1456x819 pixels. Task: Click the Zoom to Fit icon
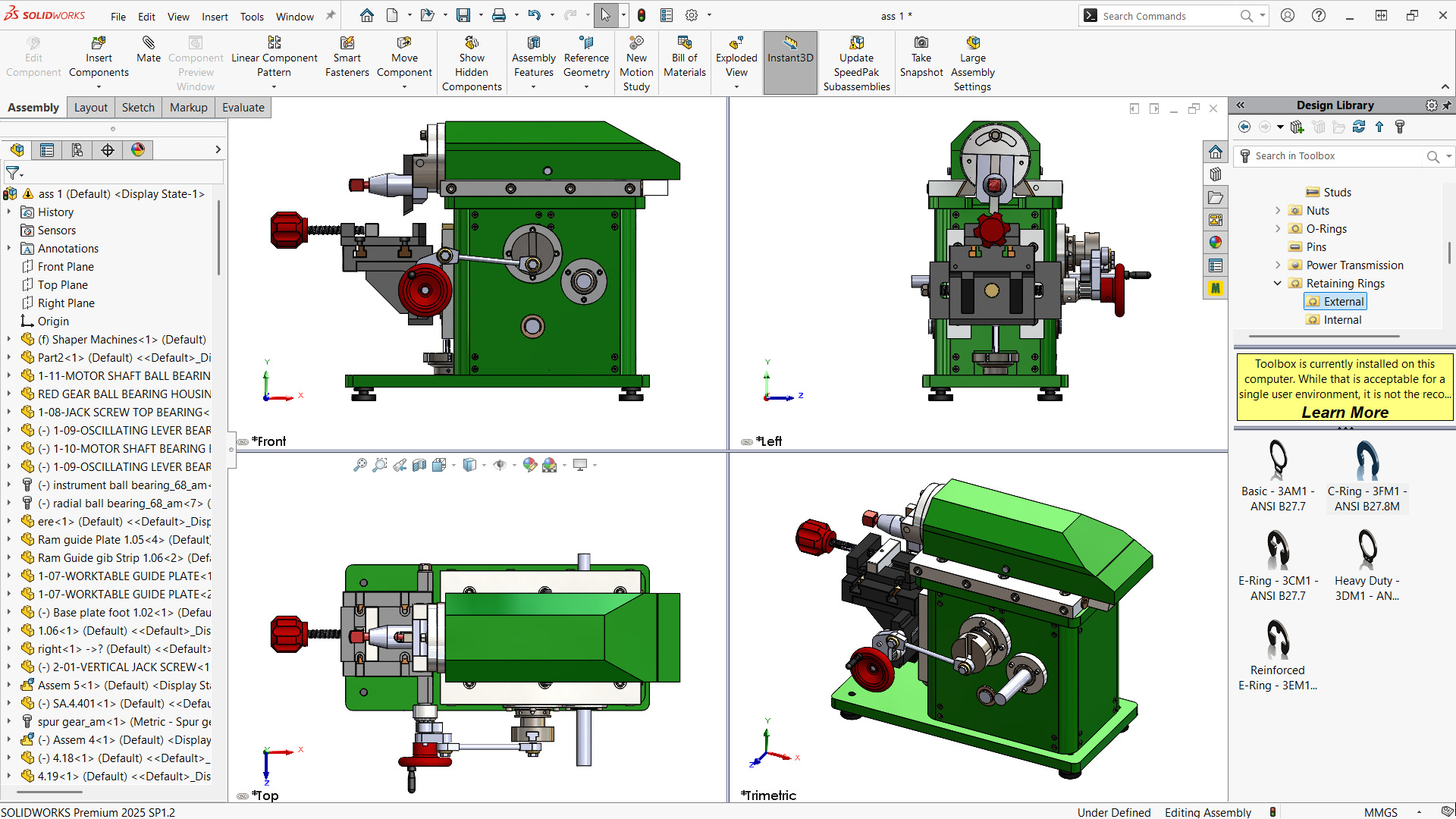[x=360, y=465]
